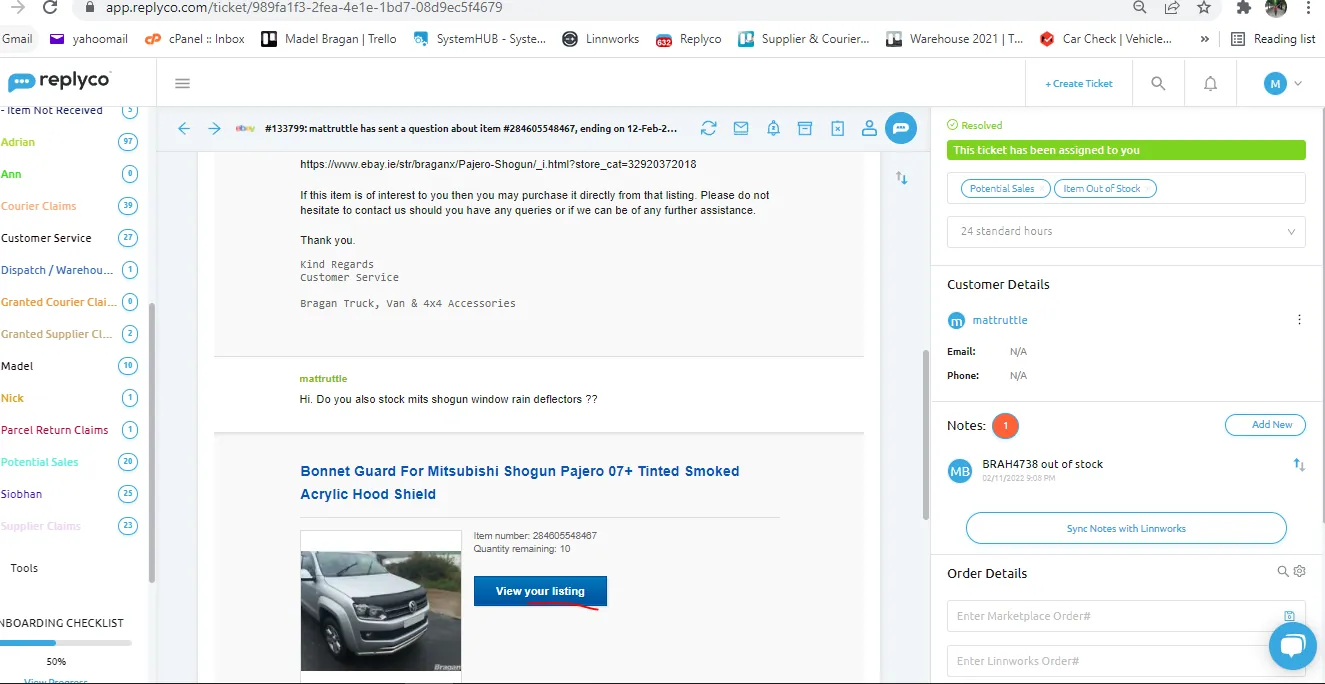Image resolution: width=1325 pixels, height=684 pixels.
Task: Open notifications bell in header
Action: coord(1210,83)
